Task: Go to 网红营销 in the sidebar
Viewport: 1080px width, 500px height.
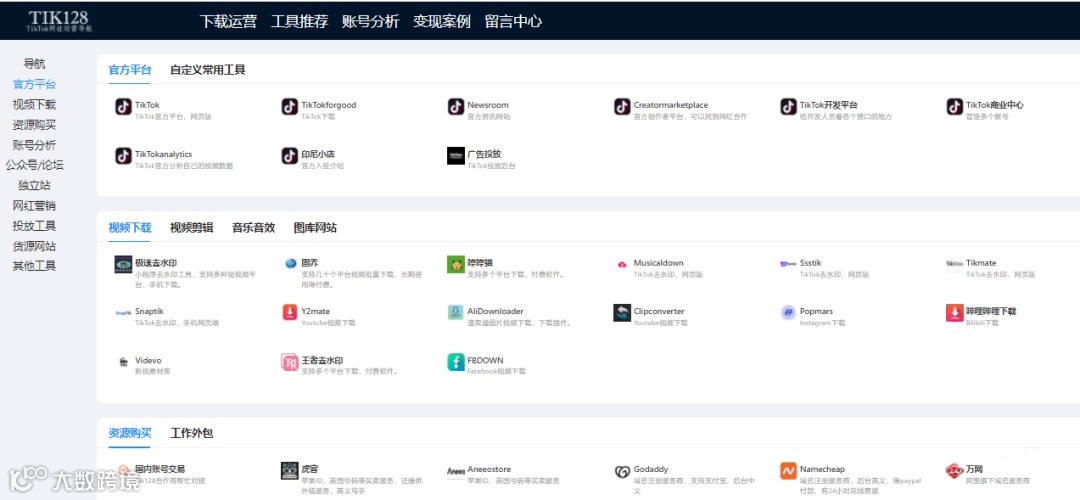Action: point(34,206)
